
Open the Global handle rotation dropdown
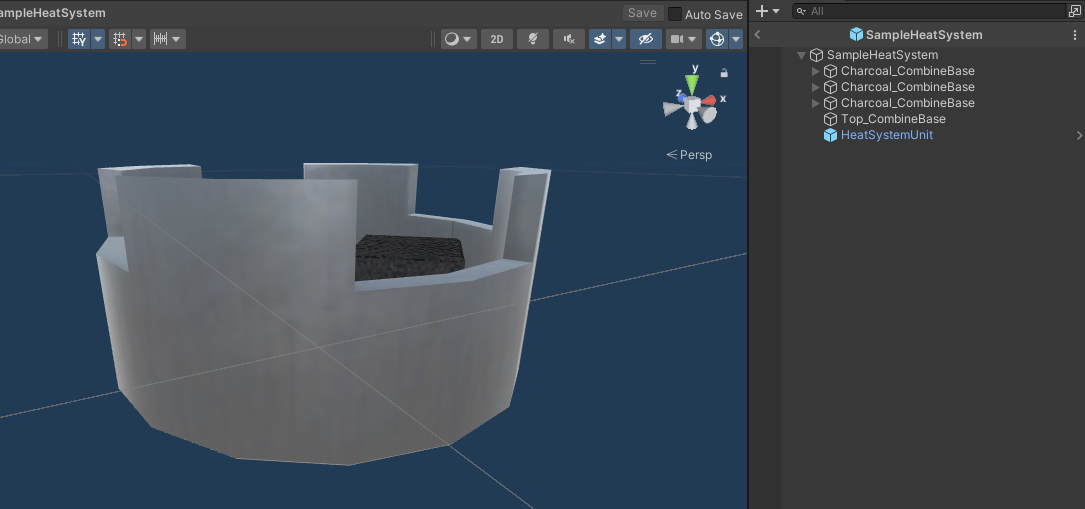click(23, 39)
